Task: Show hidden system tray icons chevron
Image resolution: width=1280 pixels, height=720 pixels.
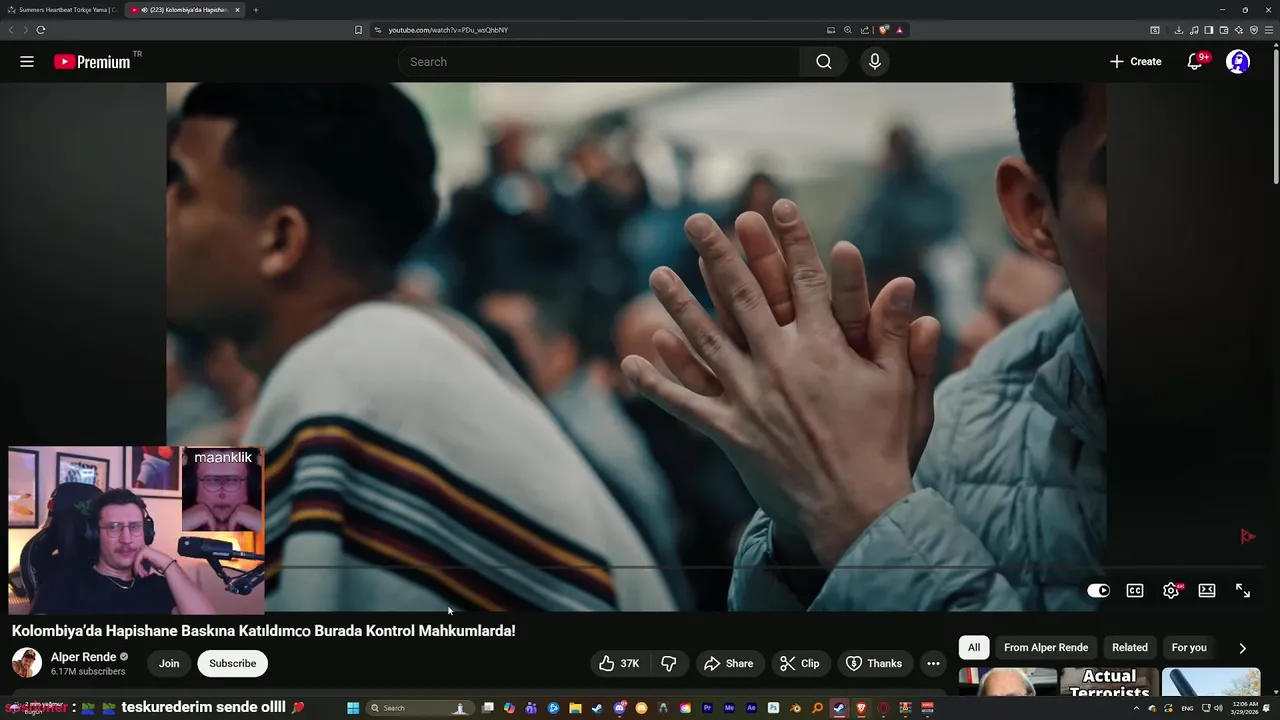Action: click(x=1136, y=708)
